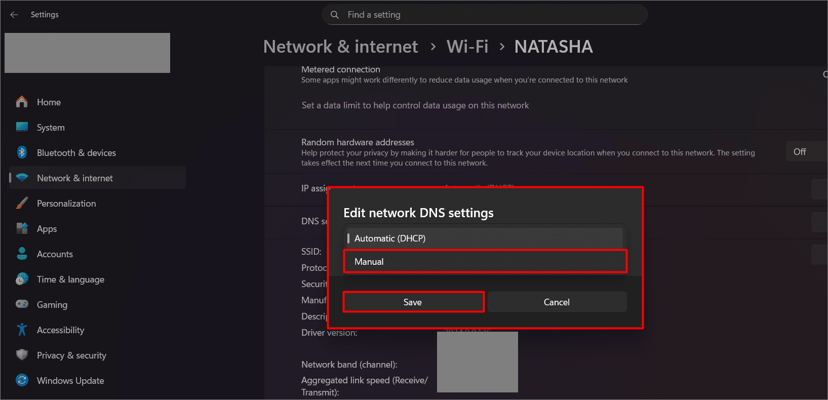Open Windows Update page
The image size is (828, 400).
coord(98,381)
